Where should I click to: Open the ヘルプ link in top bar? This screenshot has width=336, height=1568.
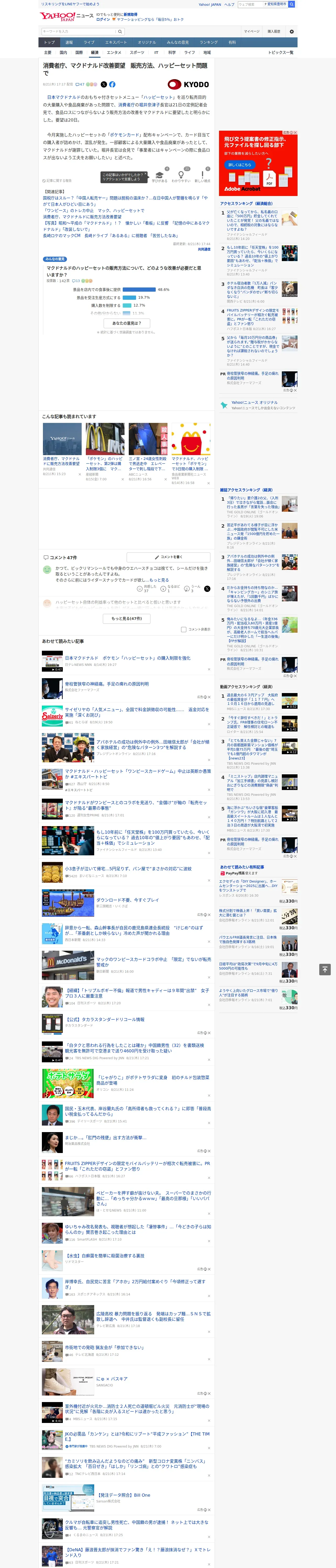[229, 4]
